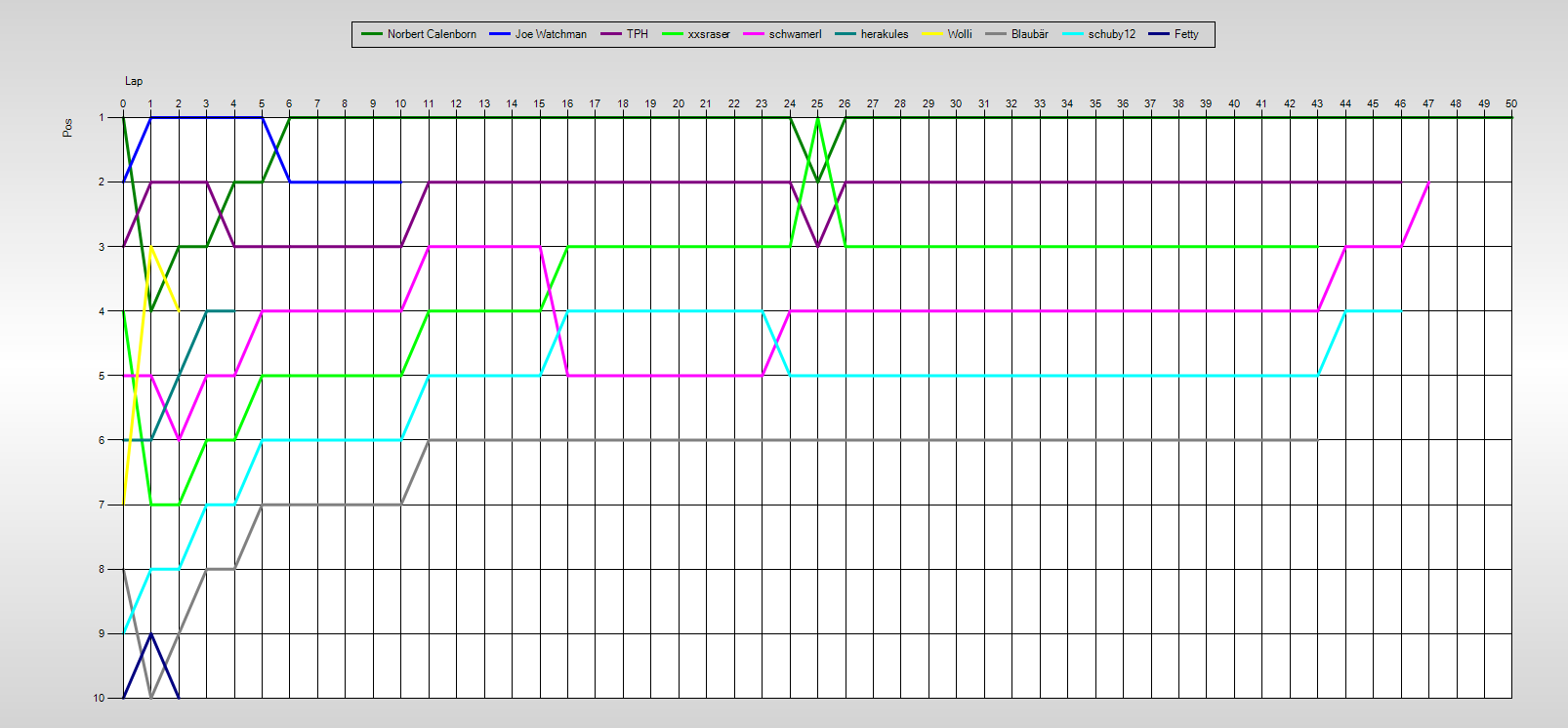Click schwamerl's line end at lap 47
This screenshot has width=1568, height=728.
(x=1428, y=182)
